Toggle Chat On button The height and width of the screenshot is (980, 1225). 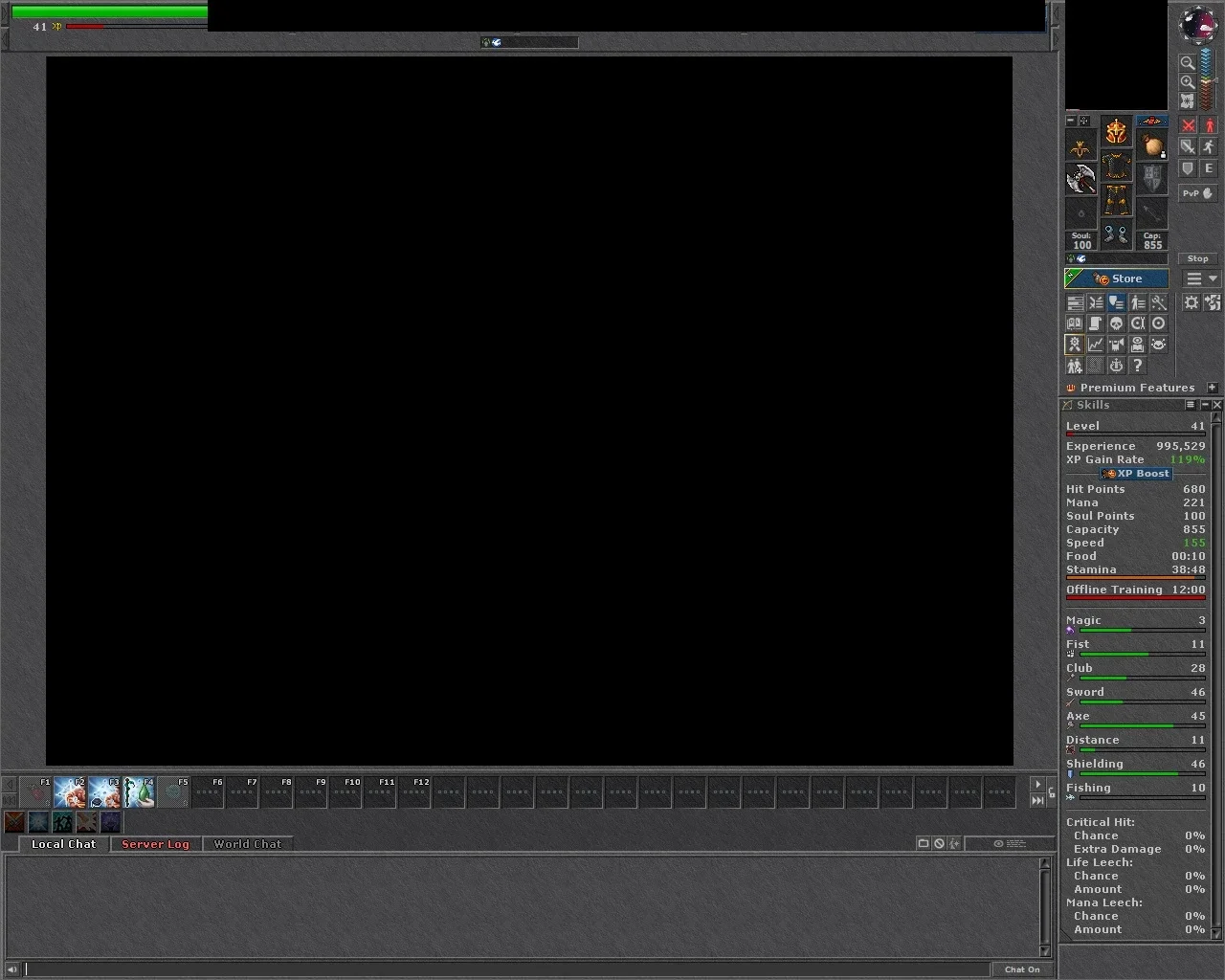(1022, 969)
